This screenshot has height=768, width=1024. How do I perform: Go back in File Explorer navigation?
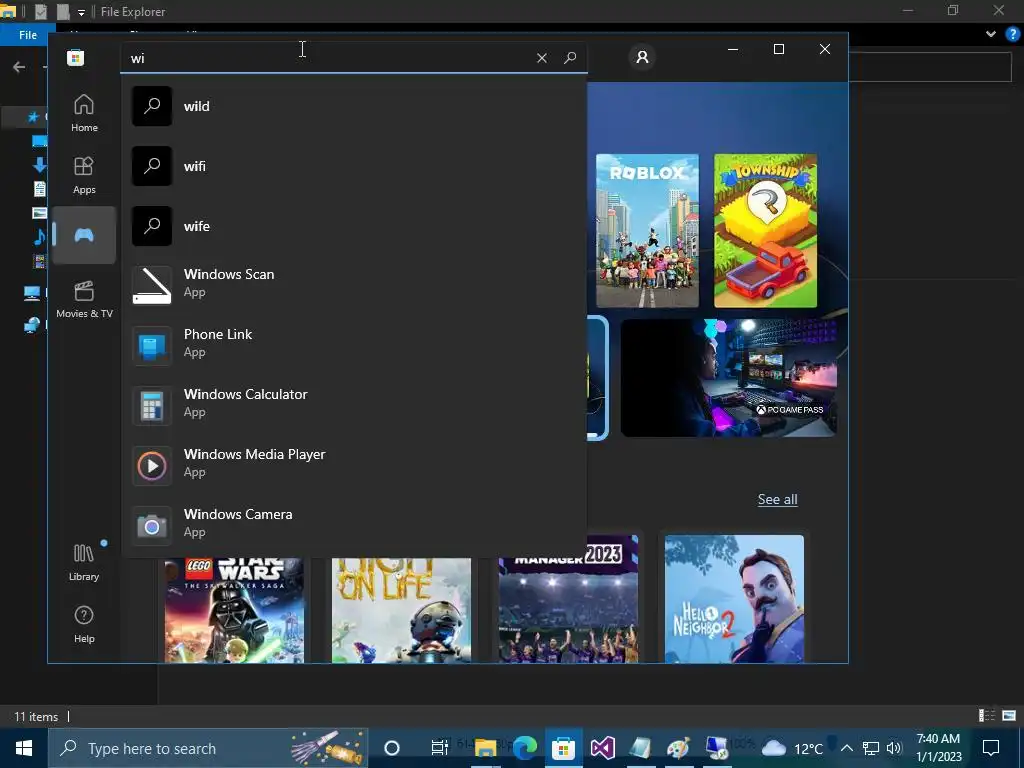click(x=19, y=67)
